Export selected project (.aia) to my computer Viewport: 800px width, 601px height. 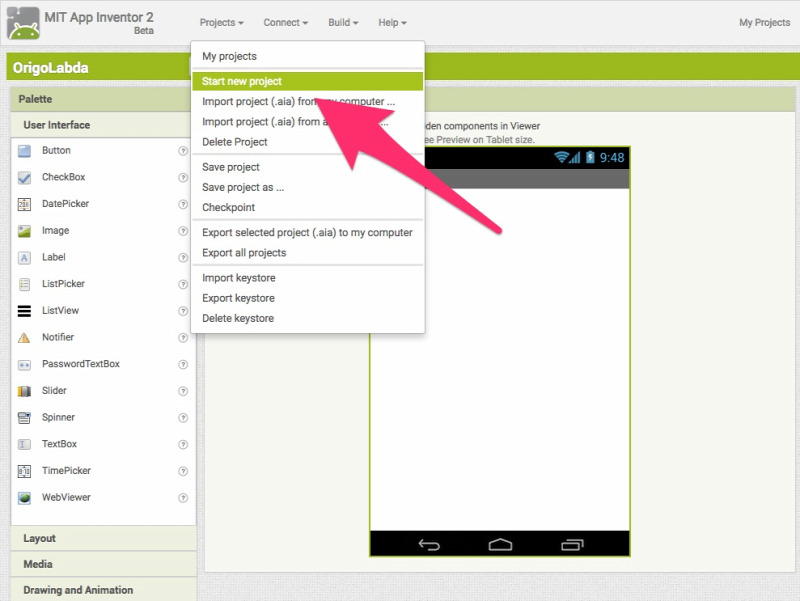(x=308, y=233)
